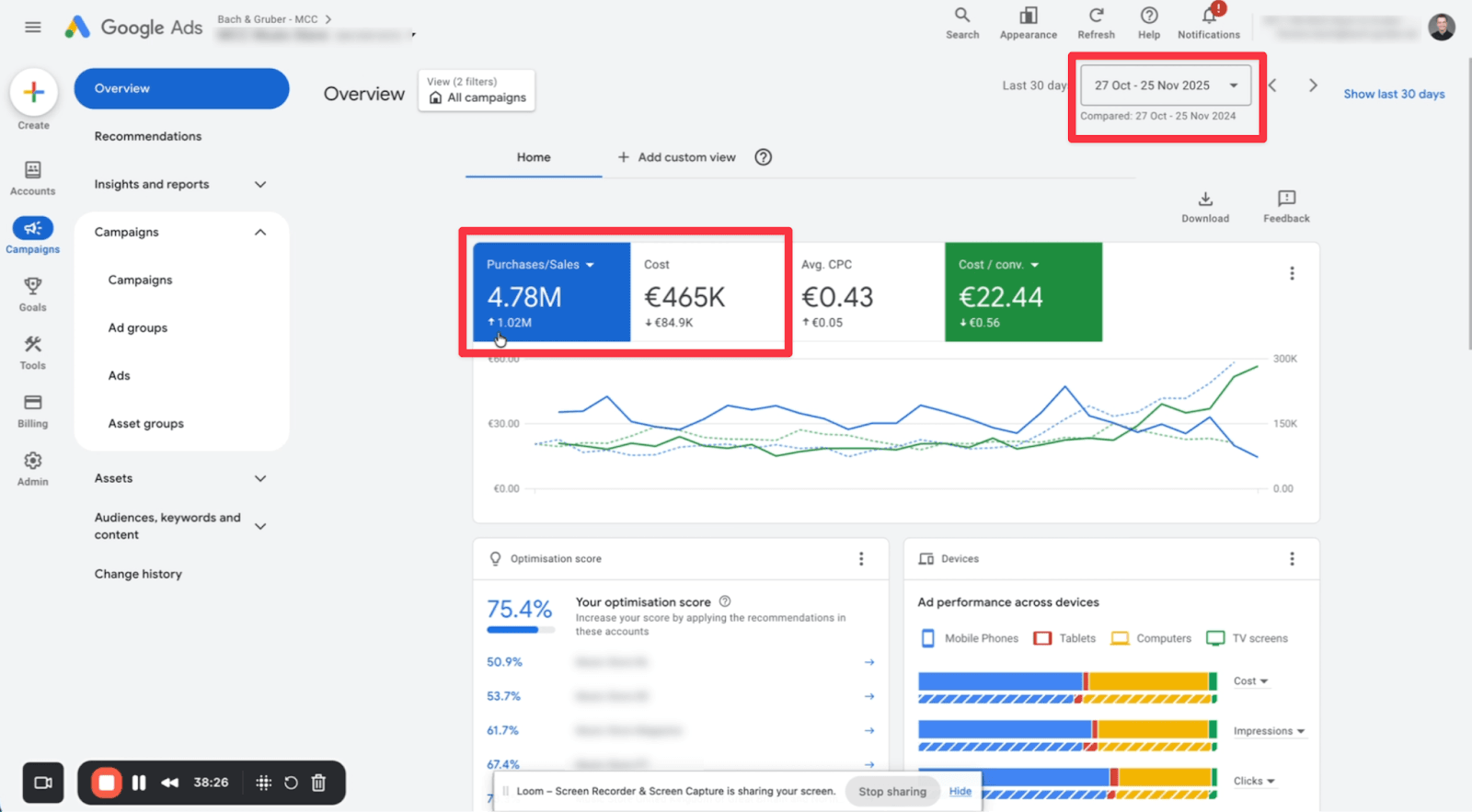This screenshot has width=1472, height=812.
Task: Open the devices Clicks metric dropdown
Action: pos(1255,781)
